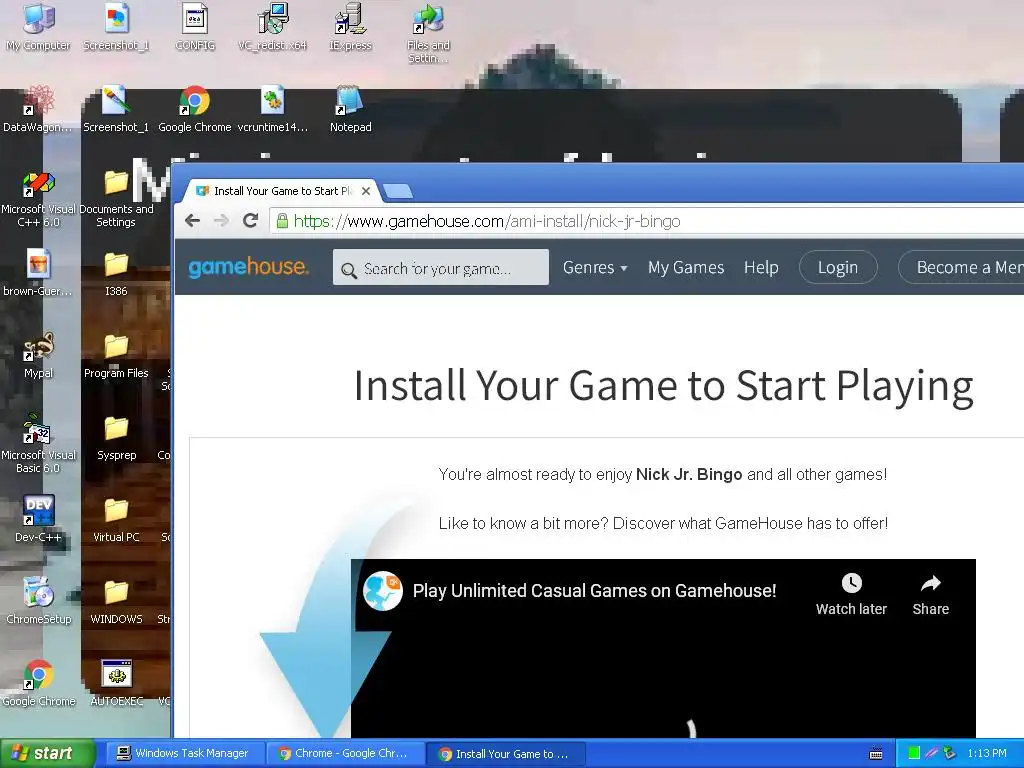Select the Microsoft Visual C++ 6.0 icon
The height and width of the screenshot is (768, 1024).
point(38,199)
